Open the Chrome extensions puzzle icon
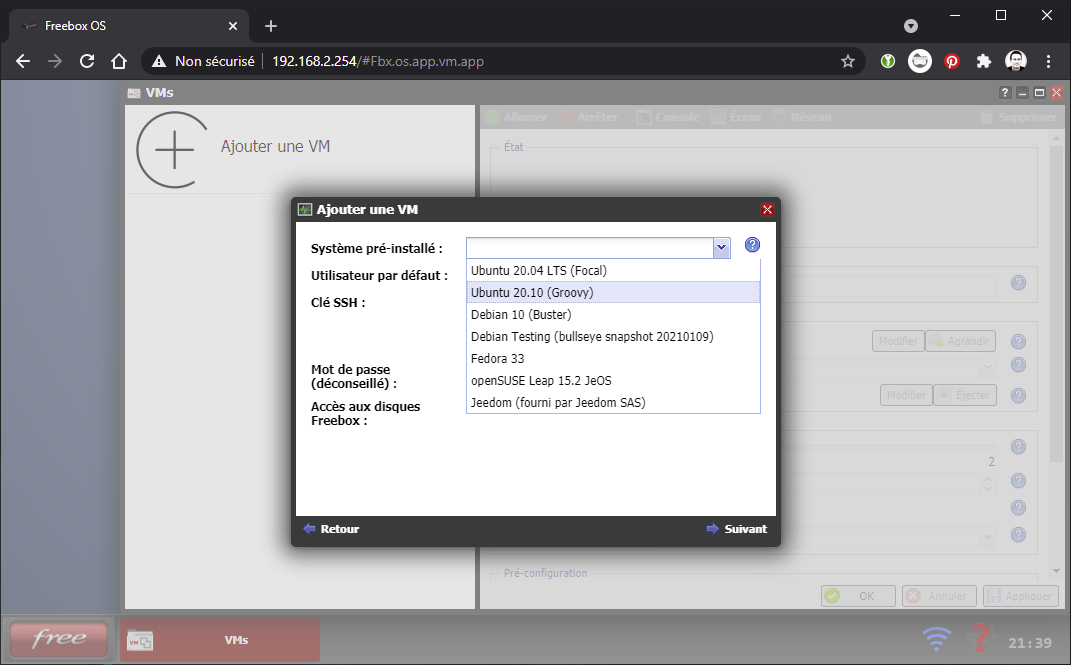This screenshot has height=665, width=1071. [984, 61]
